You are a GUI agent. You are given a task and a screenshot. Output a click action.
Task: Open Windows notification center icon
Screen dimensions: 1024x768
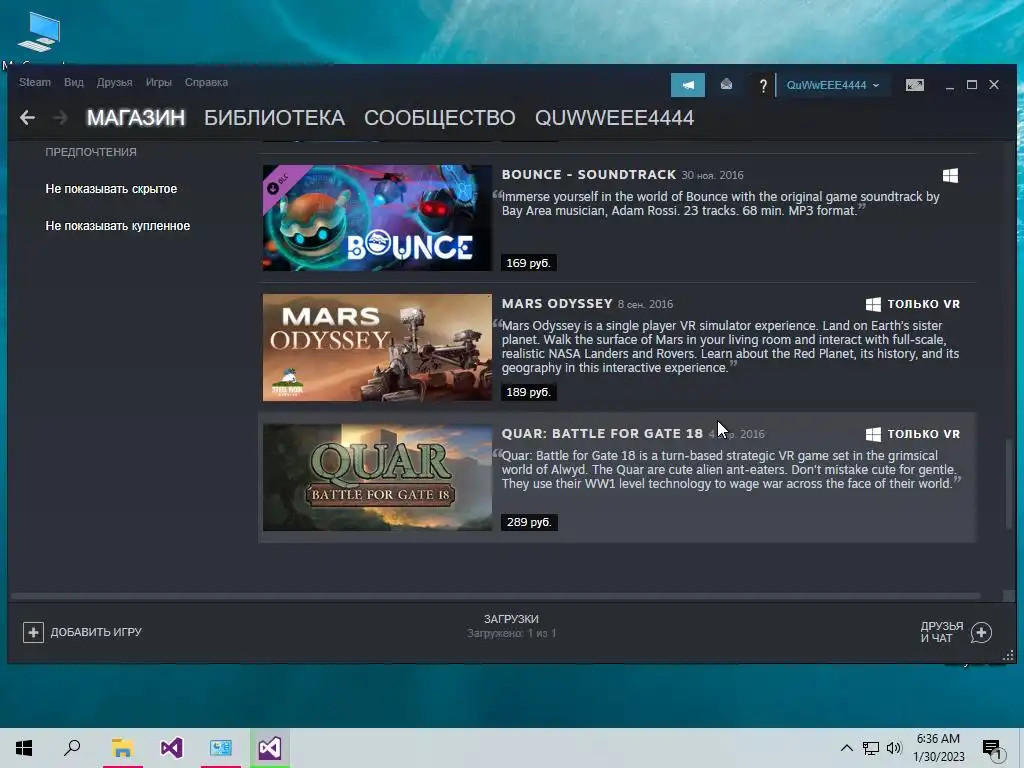(993, 749)
